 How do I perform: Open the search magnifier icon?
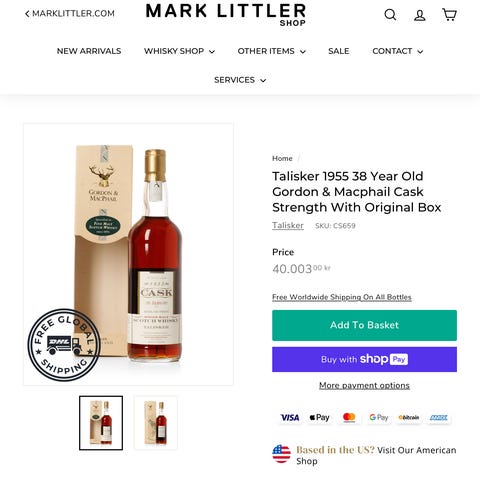click(390, 15)
